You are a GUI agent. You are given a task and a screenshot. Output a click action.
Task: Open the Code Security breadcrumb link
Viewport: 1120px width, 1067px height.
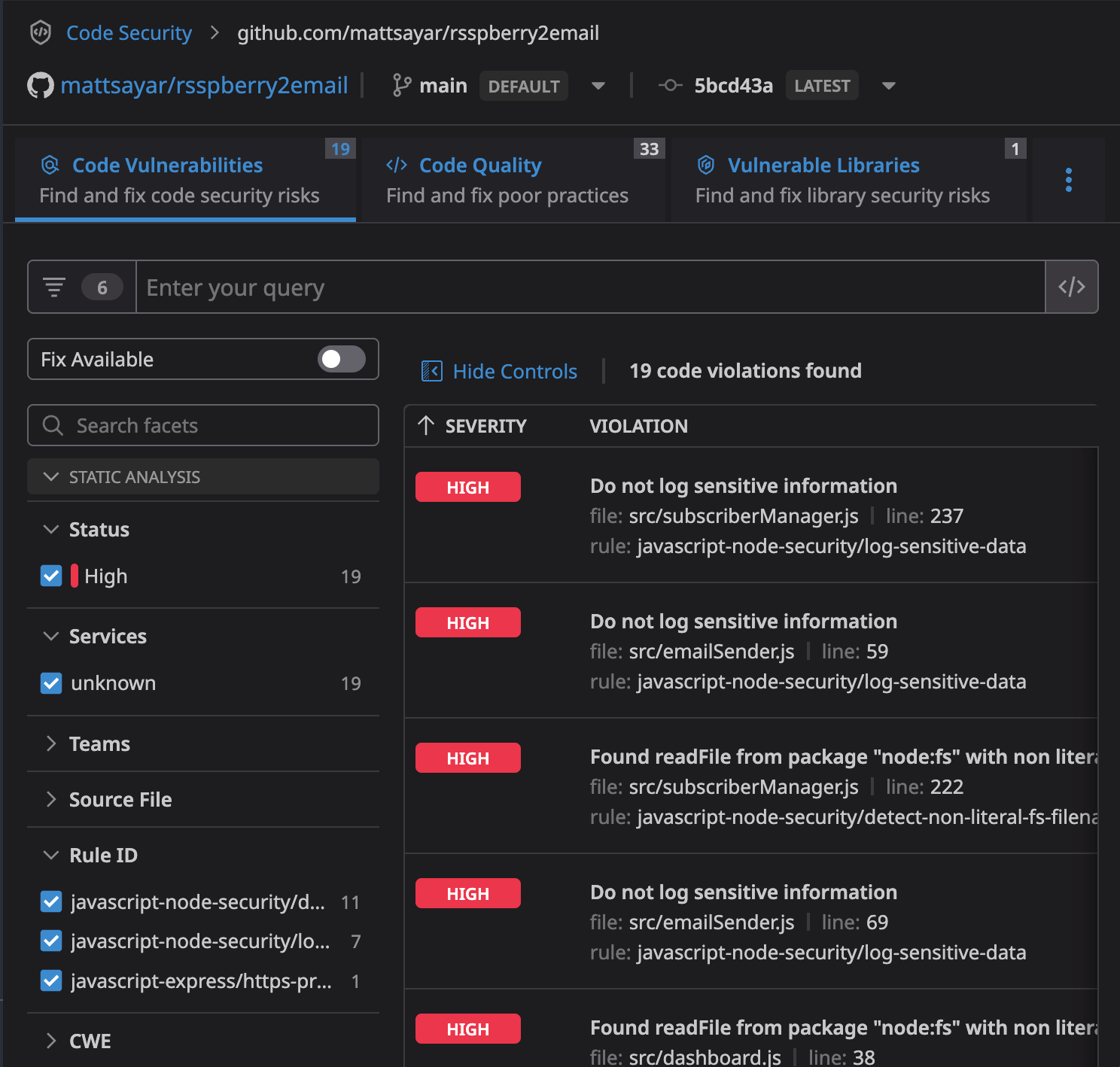pyautogui.click(x=129, y=33)
